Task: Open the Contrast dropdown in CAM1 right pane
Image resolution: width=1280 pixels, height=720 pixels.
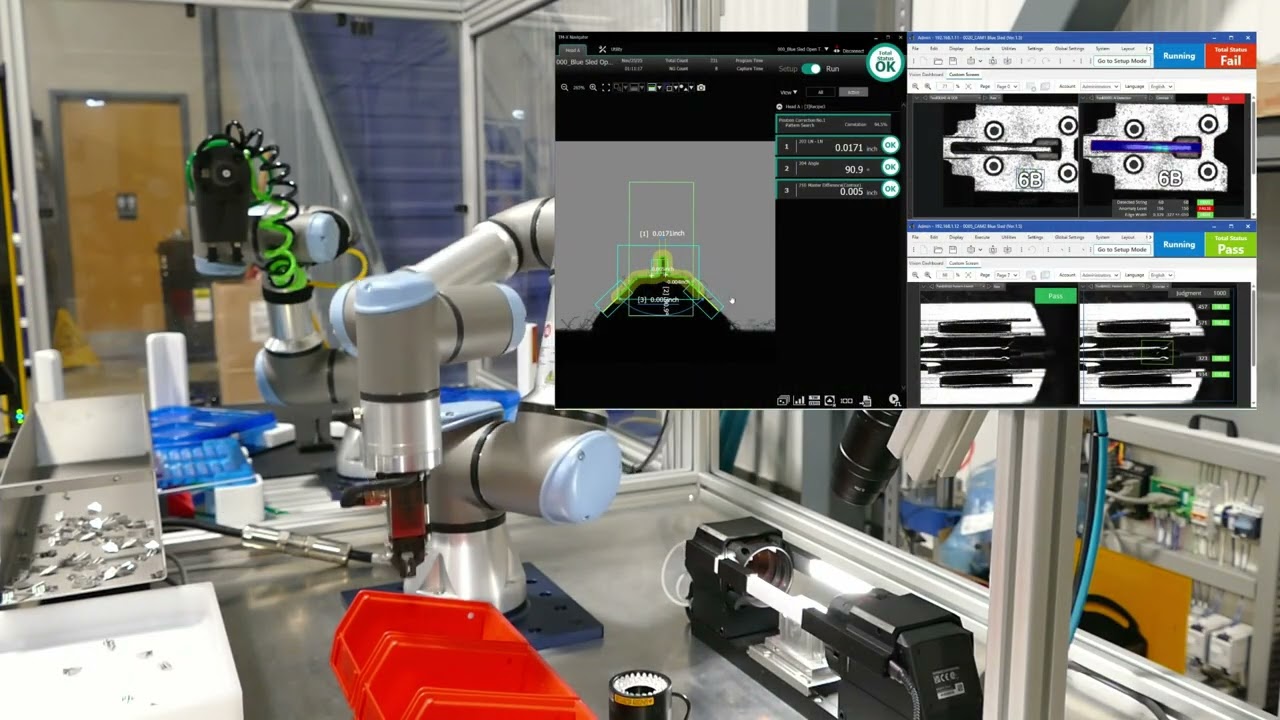Action: tap(1164, 97)
